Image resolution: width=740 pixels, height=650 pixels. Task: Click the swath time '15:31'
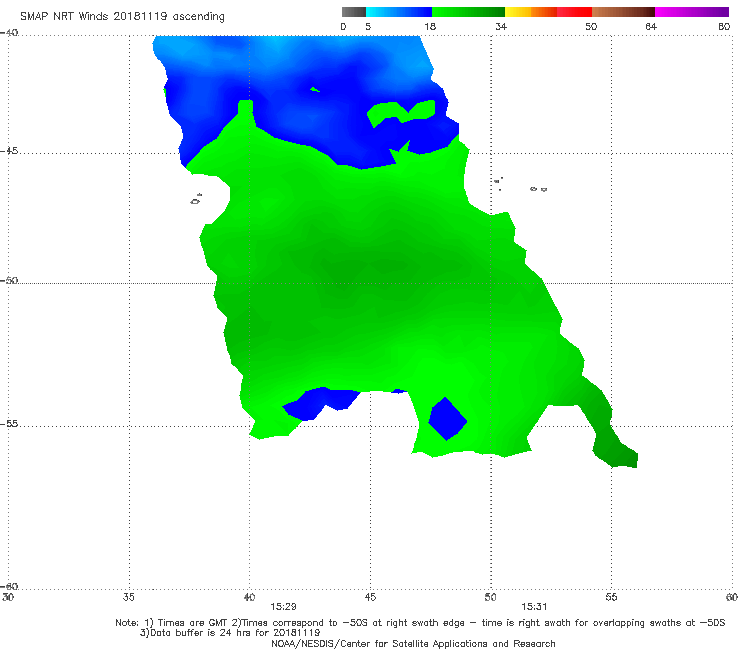click(x=534, y=607)
